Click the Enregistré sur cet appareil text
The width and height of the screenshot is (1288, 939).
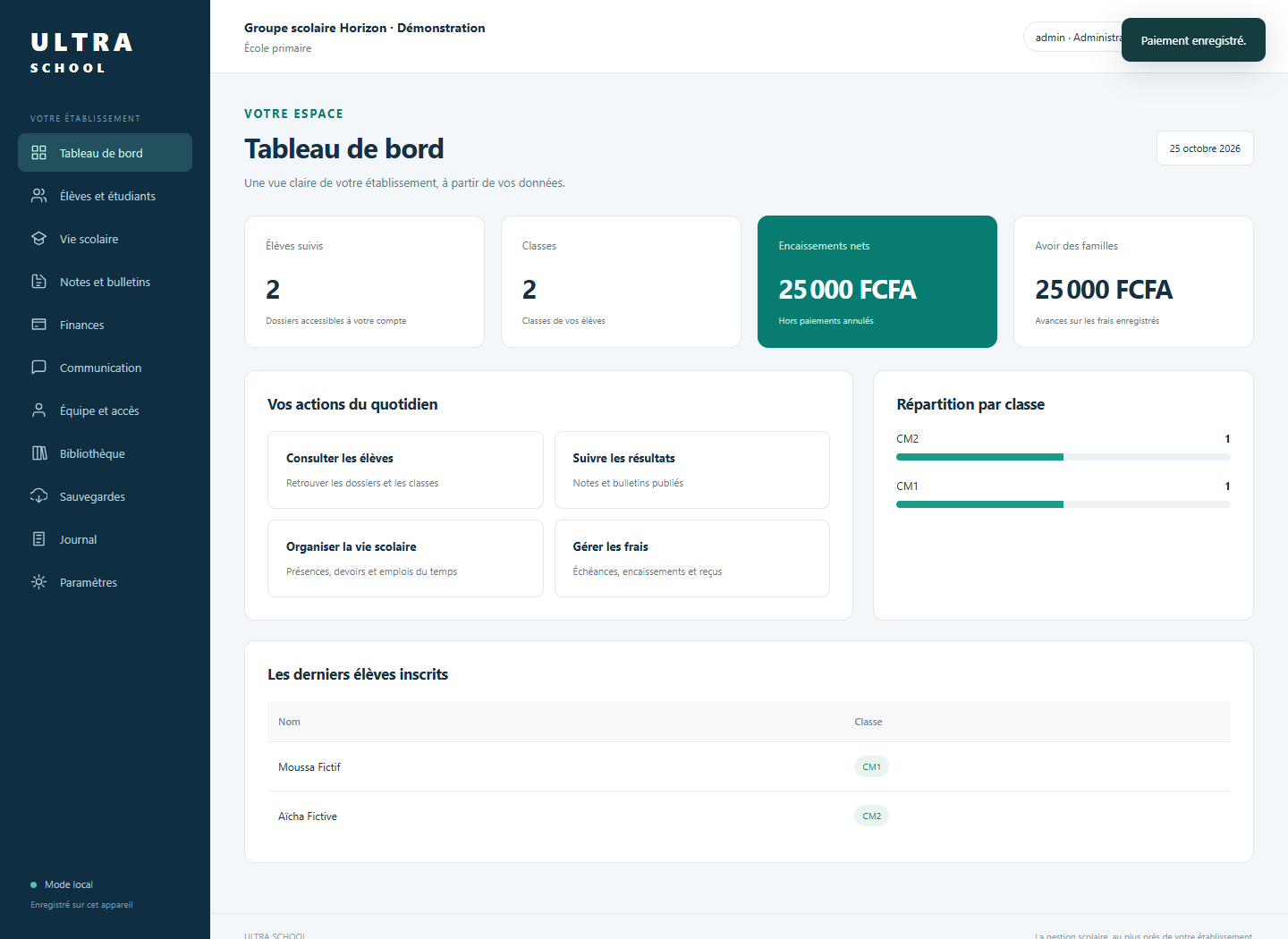tap(81, 905)
